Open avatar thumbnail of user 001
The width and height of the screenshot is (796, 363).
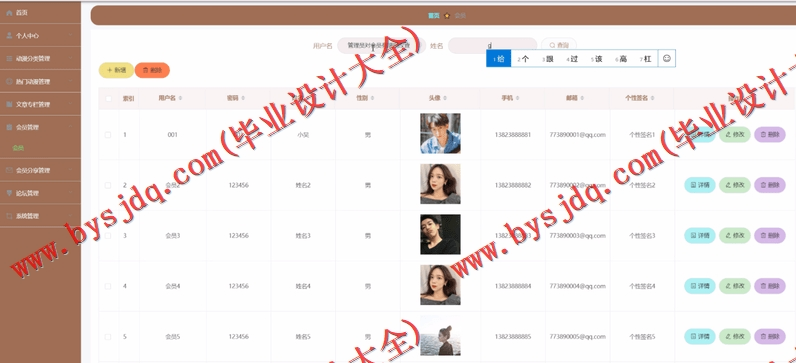[x=440, y=134]
